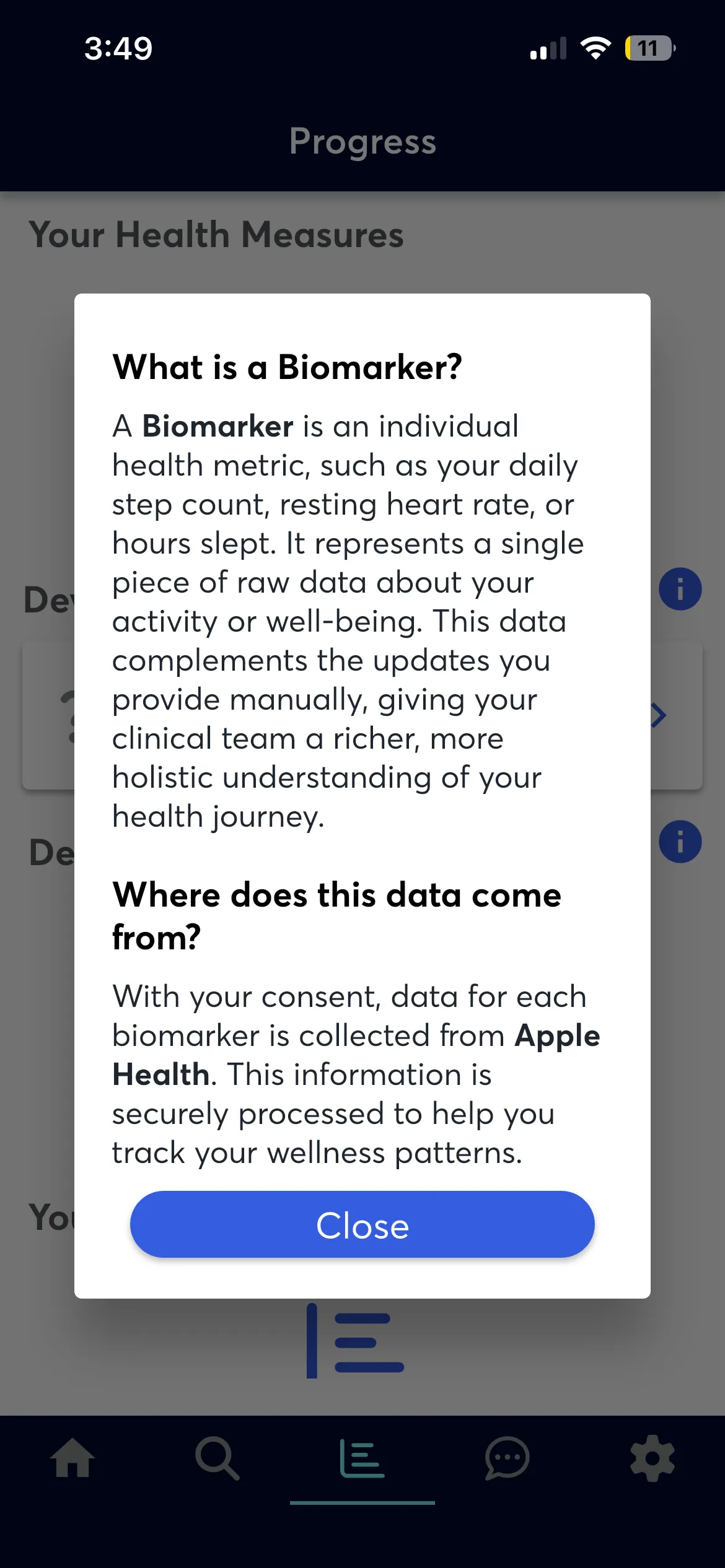Tap the upper blue info icon

(680, 589)
